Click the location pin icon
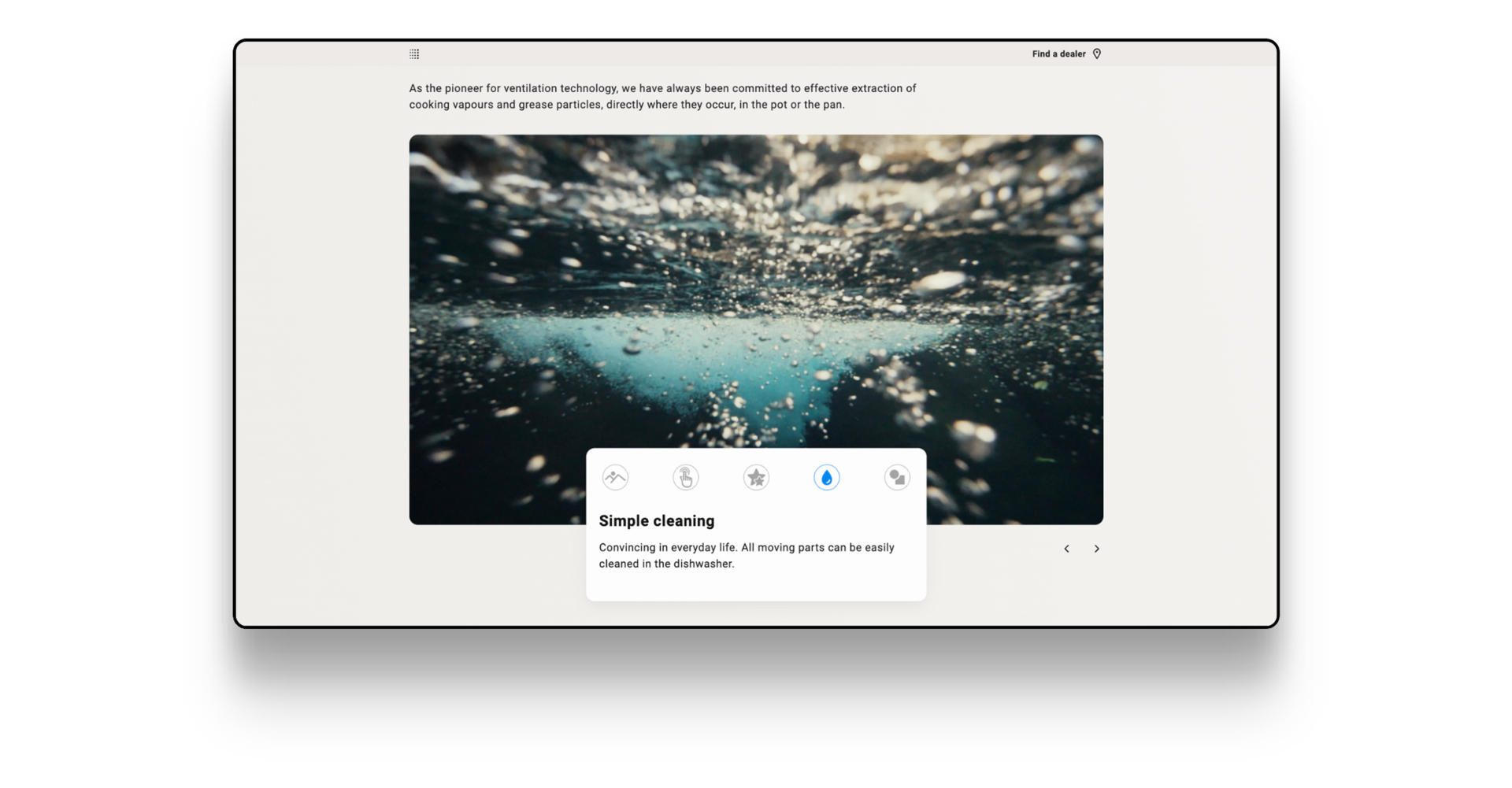The width and height of the screenshot is (1512, 788). click(1096, 54)
